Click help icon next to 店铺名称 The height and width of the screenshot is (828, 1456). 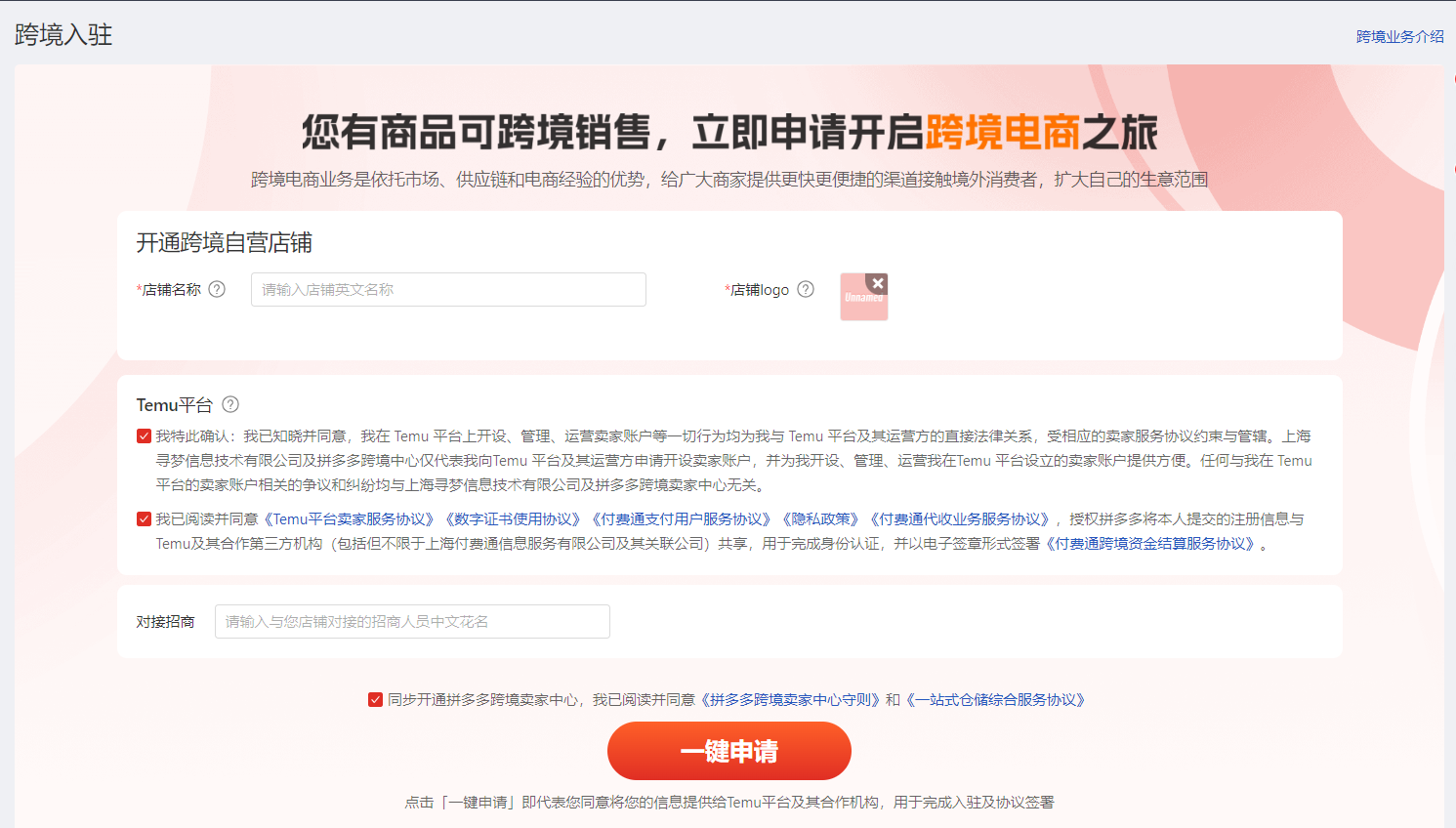[x=217, y=289]
